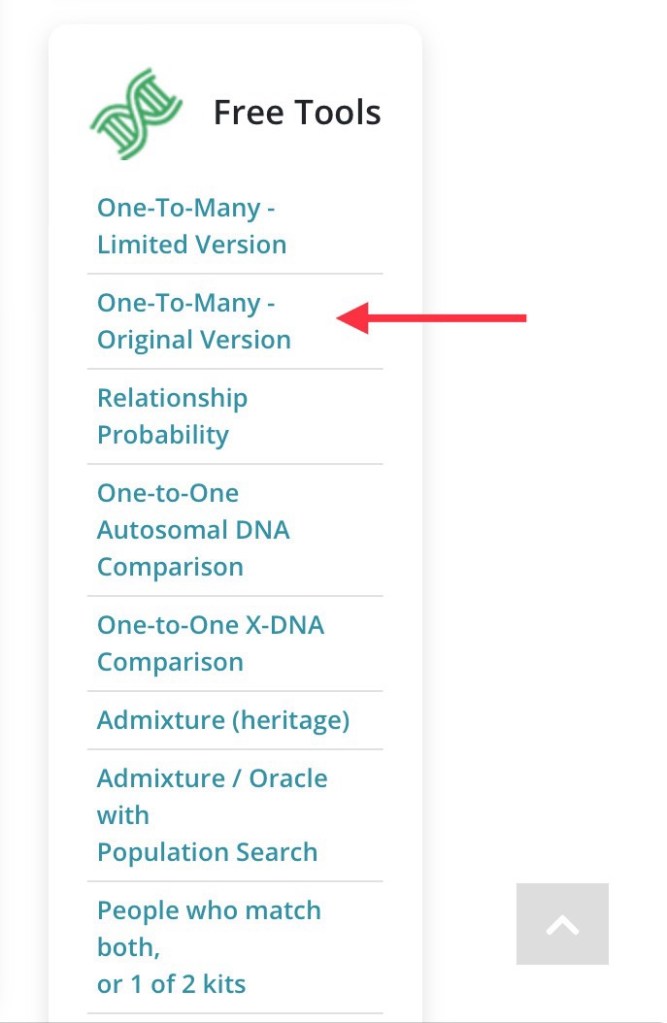Viewport: 667px width, 1023px height.
Task: Open One-To-Many Original Version tool
Action: (193, 321)
